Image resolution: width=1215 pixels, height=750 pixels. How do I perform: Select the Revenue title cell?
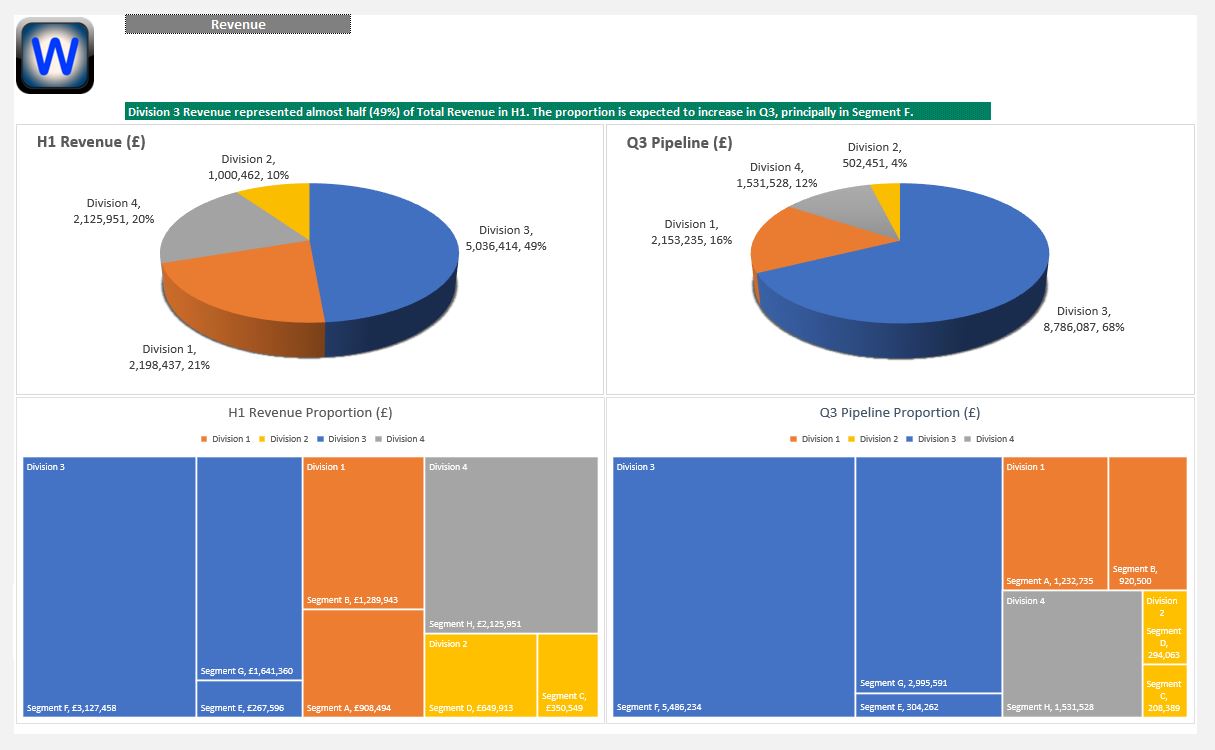(238, 24)
